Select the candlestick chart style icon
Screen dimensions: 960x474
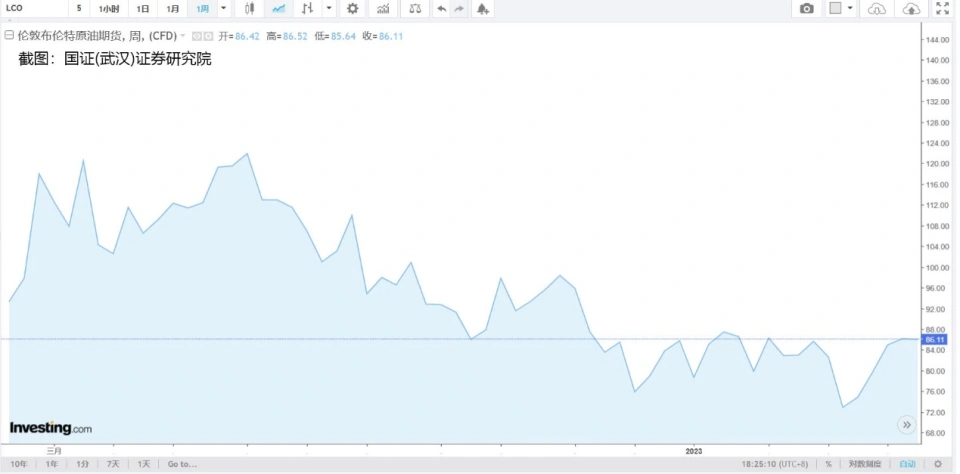click(x=249, y=9)
